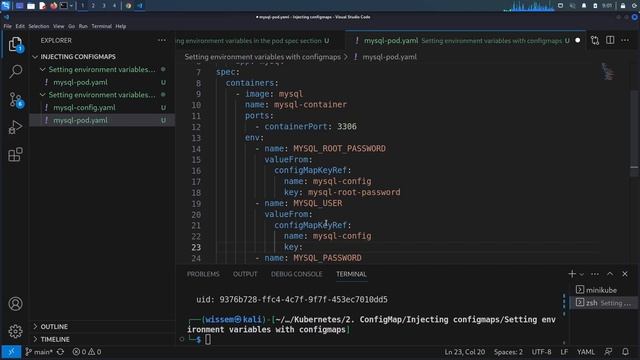
Task: Open the Accounts menu icon
Action: coord(15,304)
